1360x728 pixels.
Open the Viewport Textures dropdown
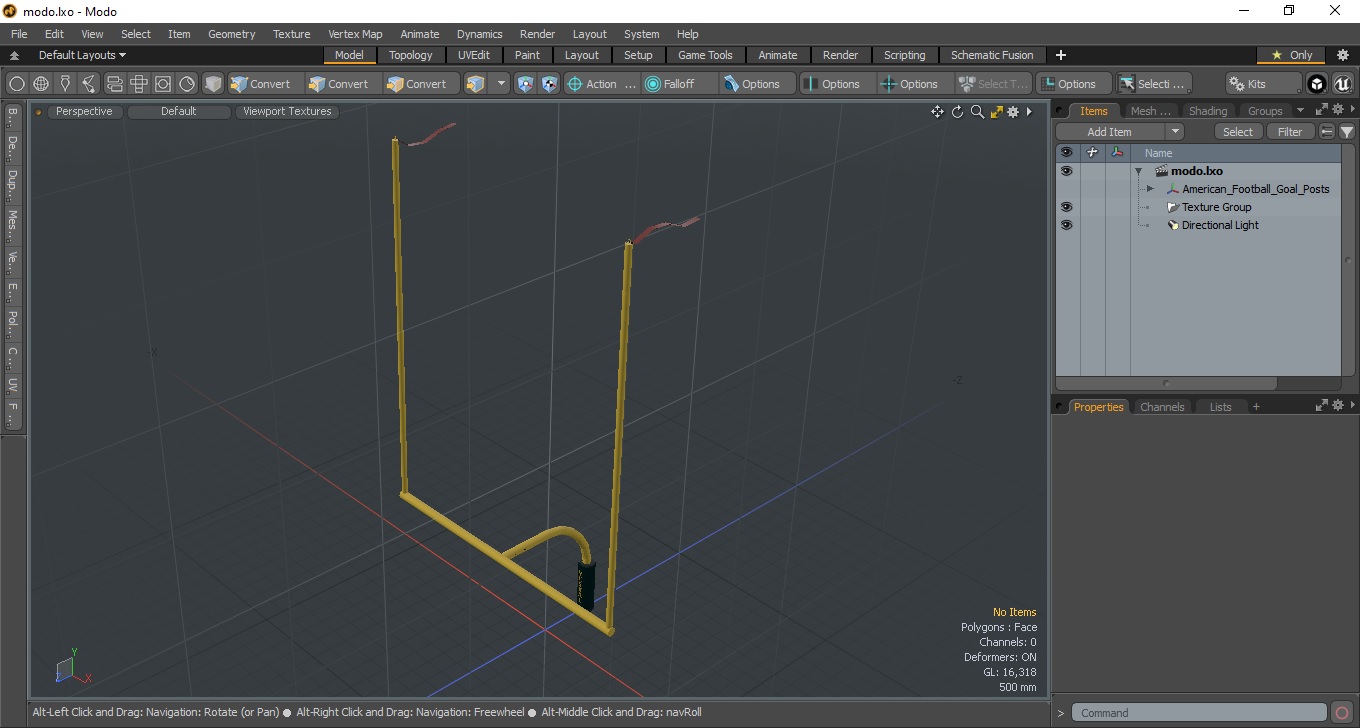[287, 112]
